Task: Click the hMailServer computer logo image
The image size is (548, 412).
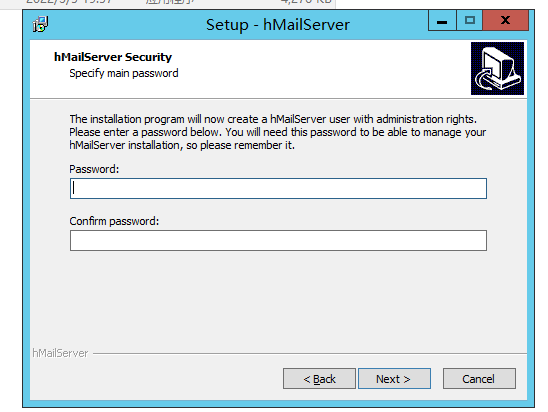Action: [497, 68]
